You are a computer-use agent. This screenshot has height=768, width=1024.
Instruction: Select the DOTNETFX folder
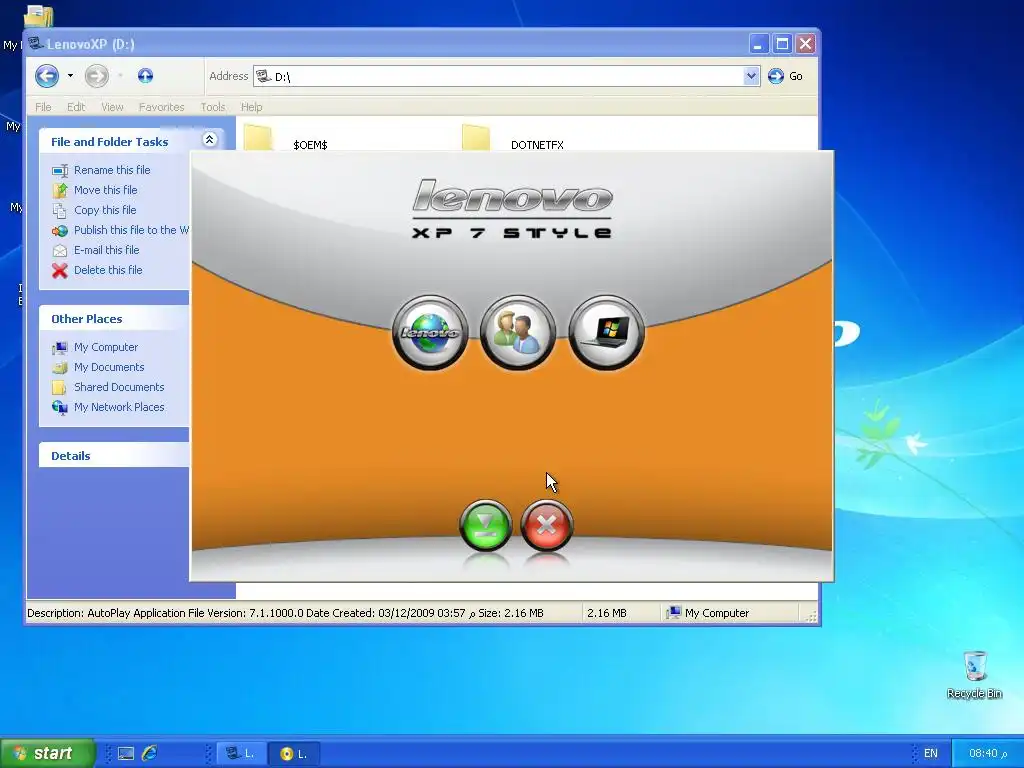[537, 145]
